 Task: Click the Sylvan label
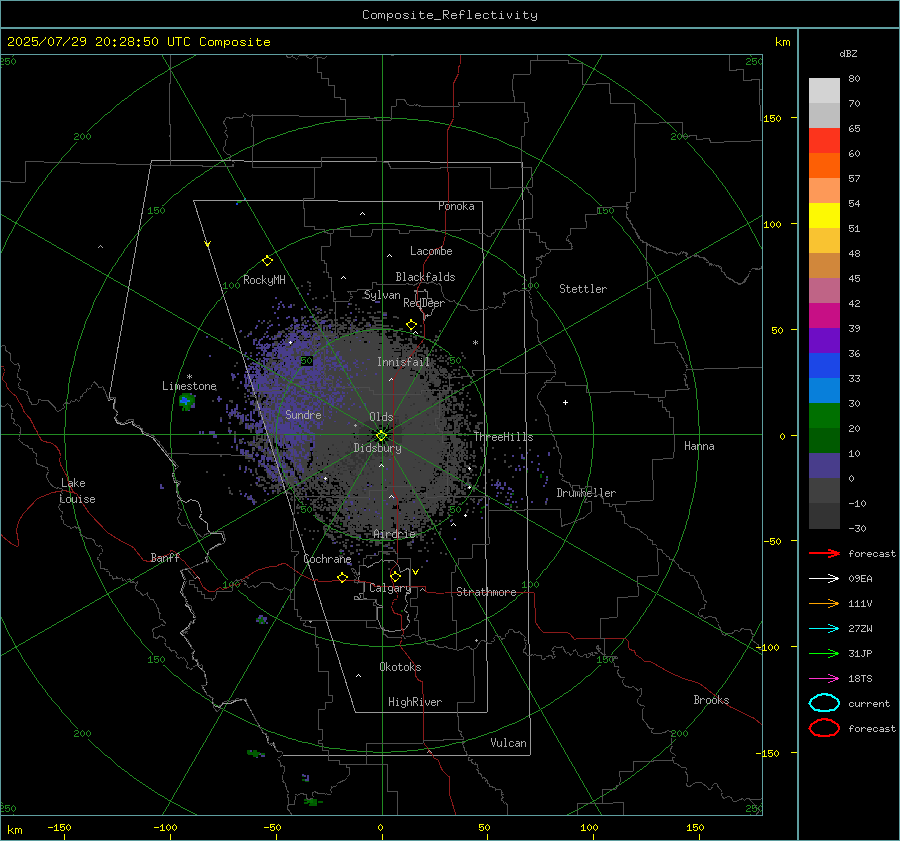(382, 295)
